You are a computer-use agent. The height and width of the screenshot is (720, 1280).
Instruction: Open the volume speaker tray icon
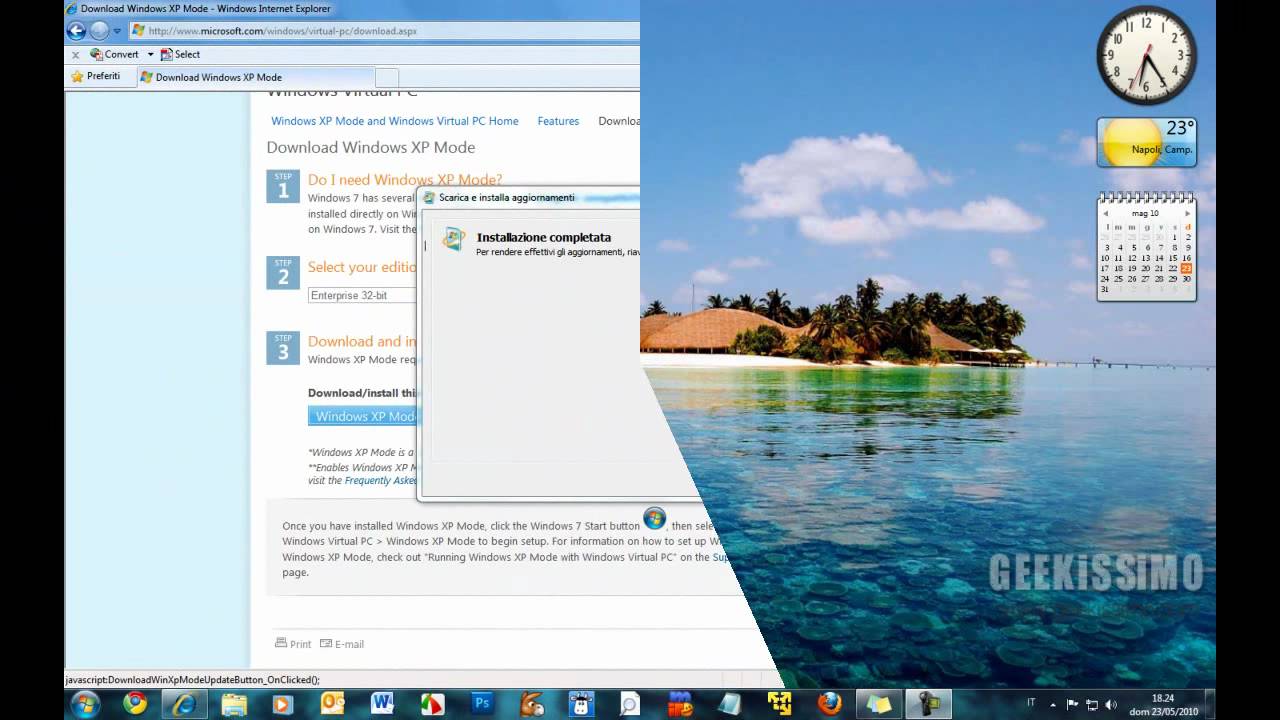pyautogui.click(x=1111, y=704)
